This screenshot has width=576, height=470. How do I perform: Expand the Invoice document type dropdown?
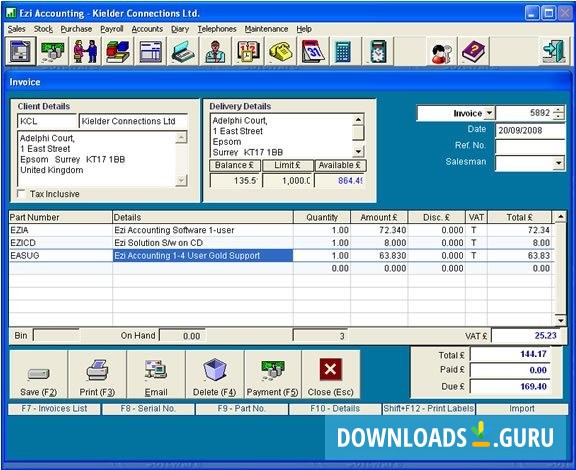pyautogui.click(x=489, y=113)
